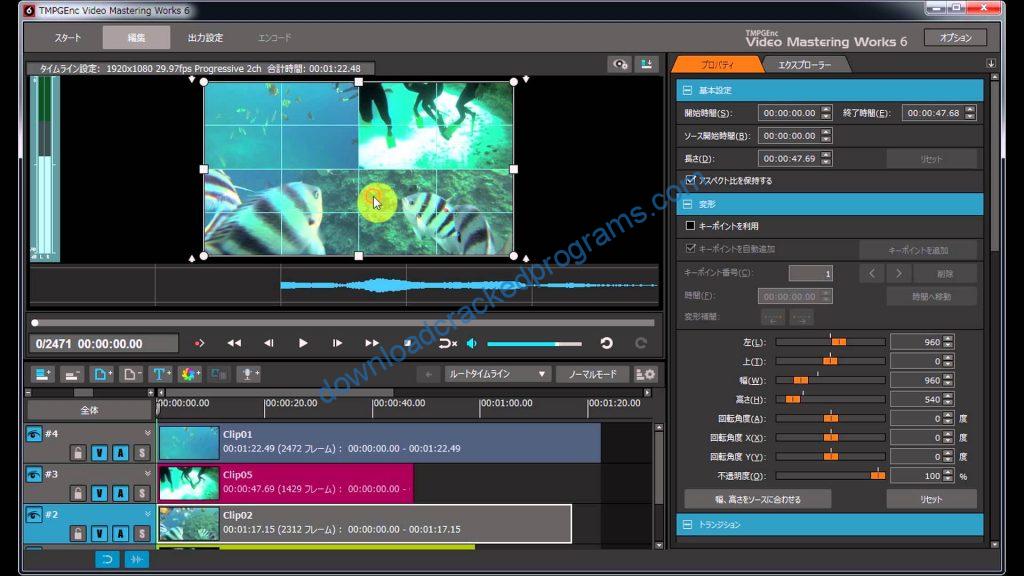Screen dimensions: 1024x576
Task: Click the 全体 button in timeline
Action: (x=89, y=410)
